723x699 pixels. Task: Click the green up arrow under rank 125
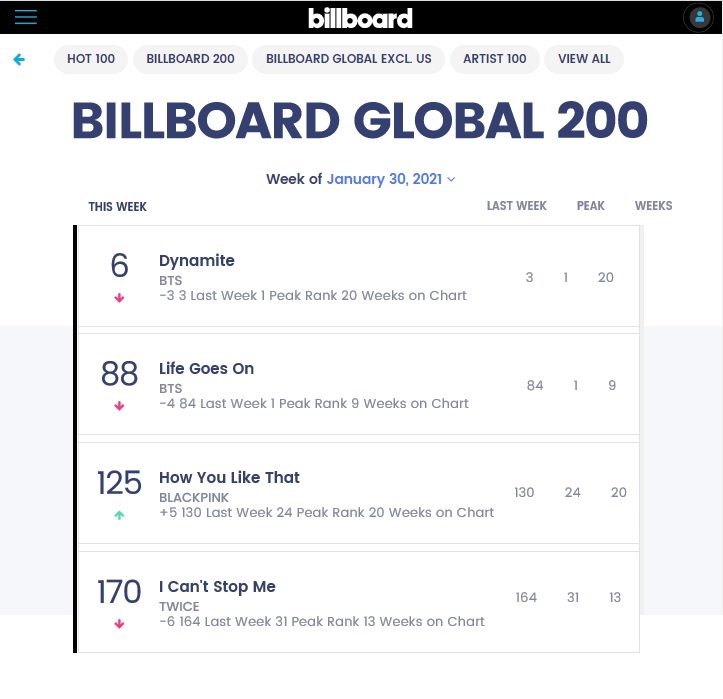(x=120, y=515)
